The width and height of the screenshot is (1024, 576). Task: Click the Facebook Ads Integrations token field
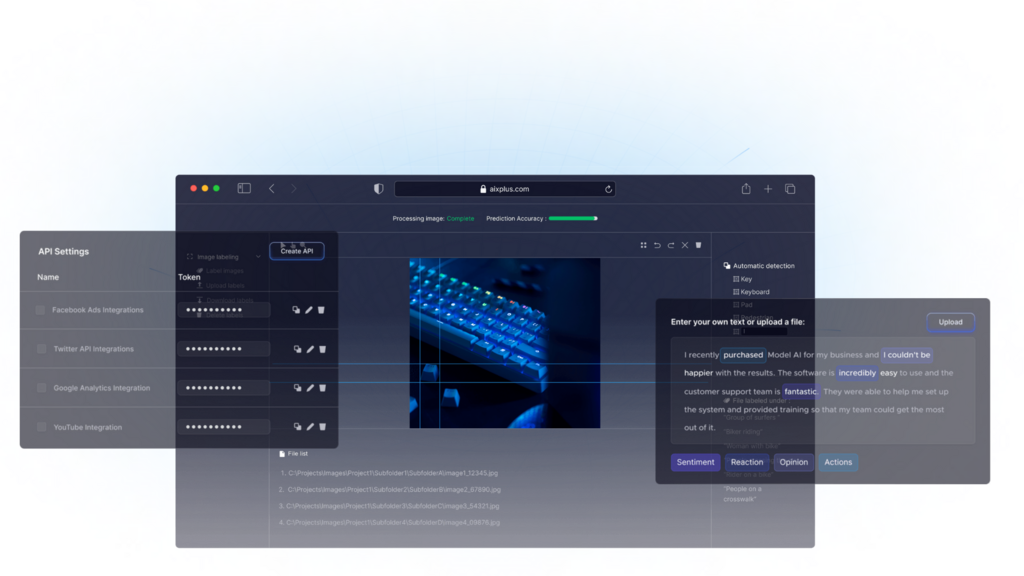(223, 310)
